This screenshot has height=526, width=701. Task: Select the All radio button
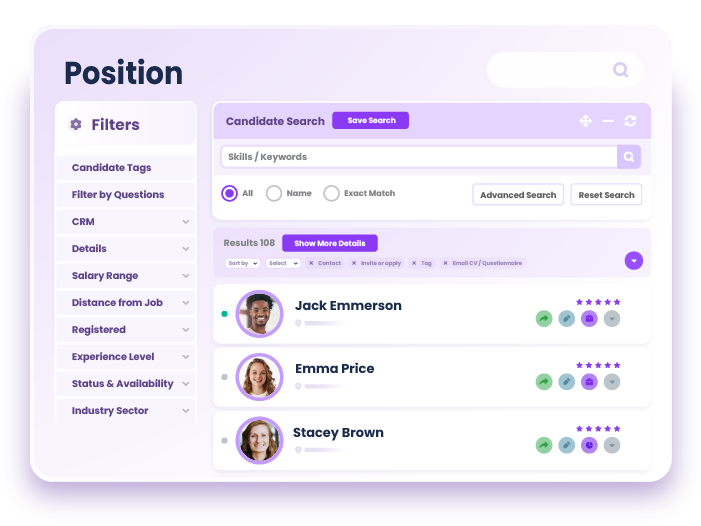click(229, 194)
